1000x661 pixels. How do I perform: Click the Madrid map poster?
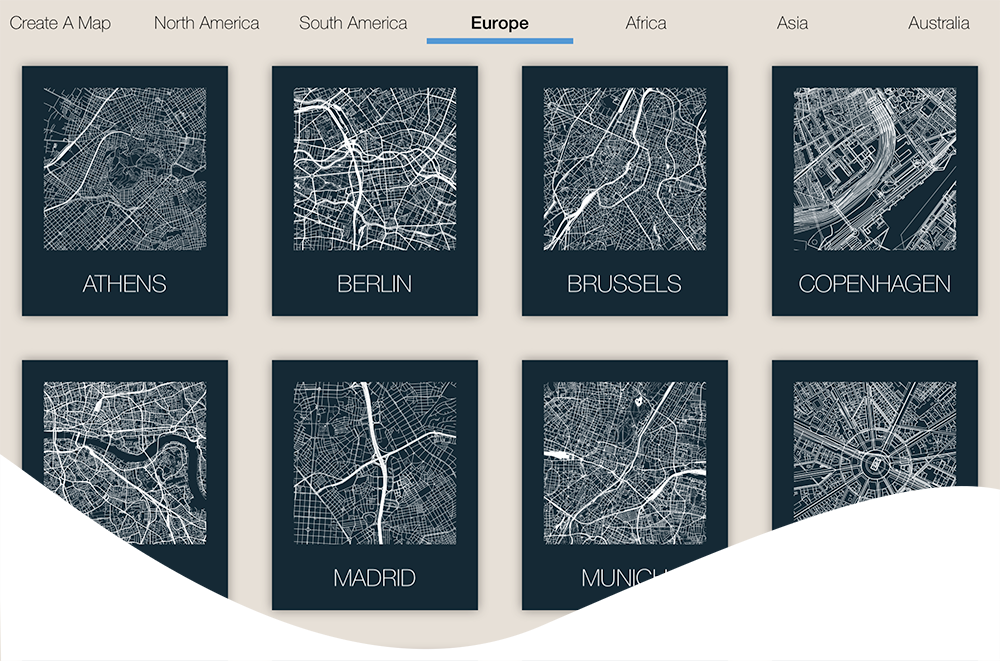coord(375,463)
